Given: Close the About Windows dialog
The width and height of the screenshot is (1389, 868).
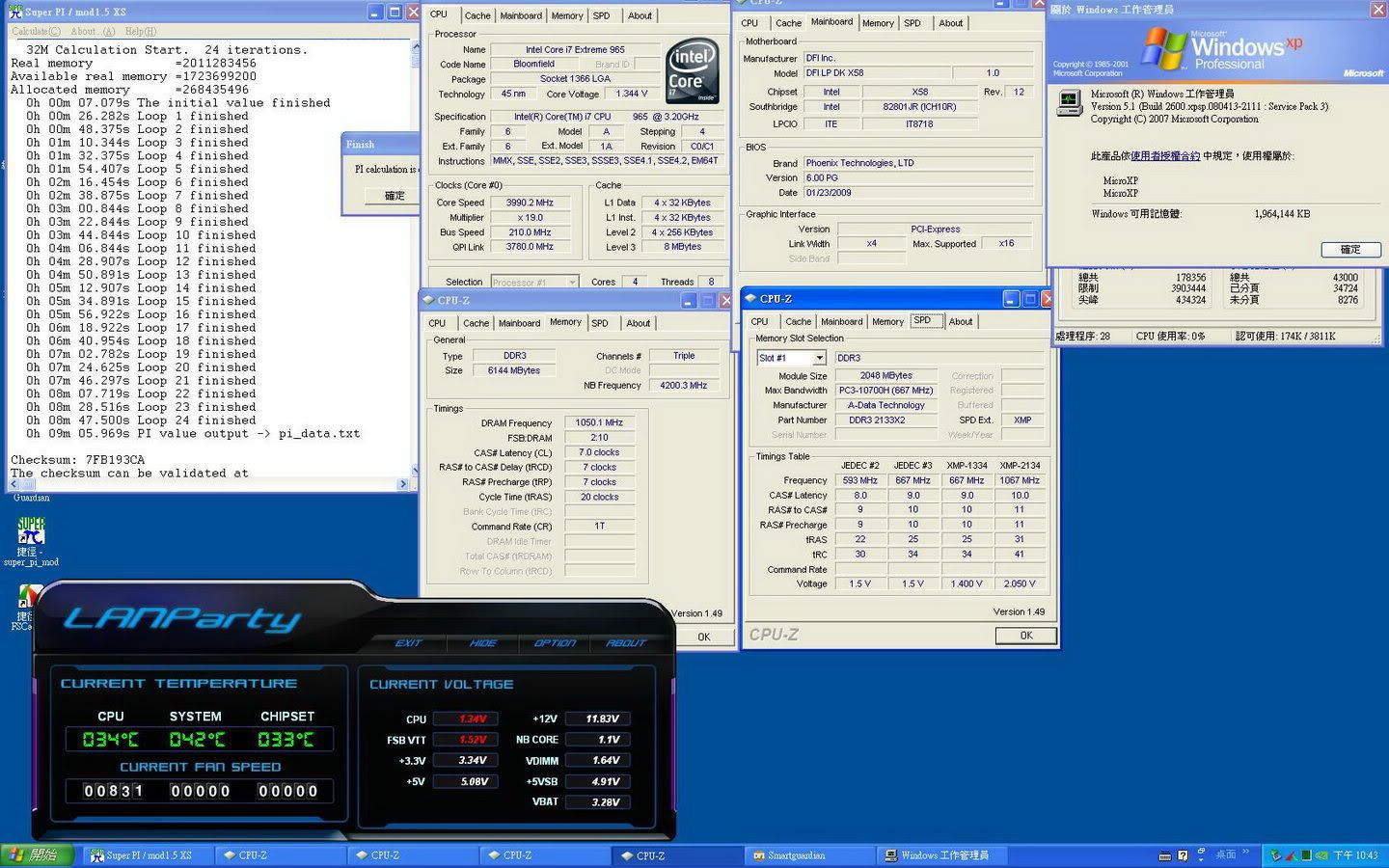Looking at the screenshot, I should (x=1378, y=9).
